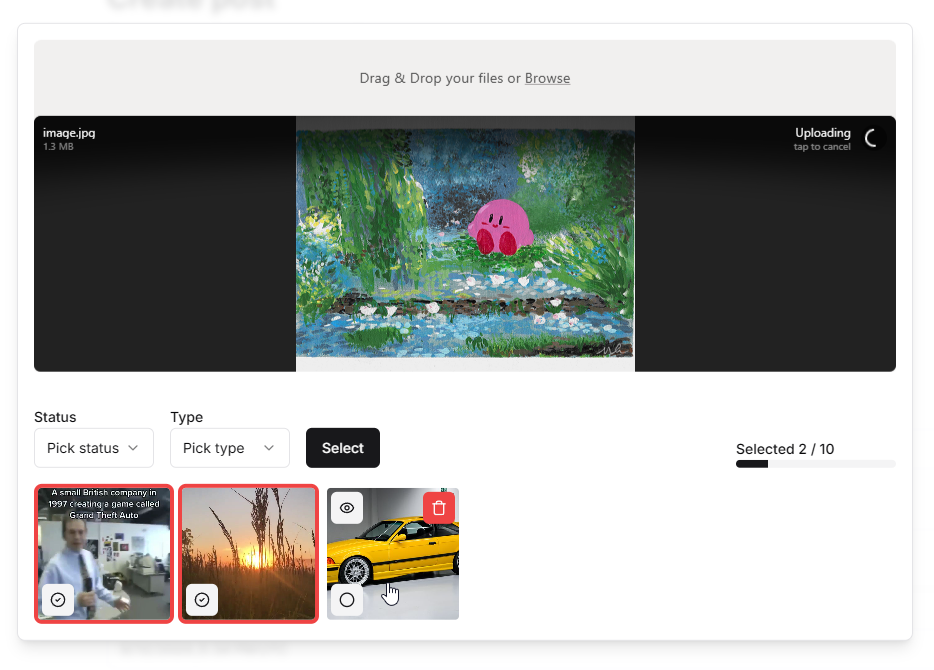Click the black Select button
The width and height of the screenshot is (934, 670).
pyautogui.click(x=343, y=448)
